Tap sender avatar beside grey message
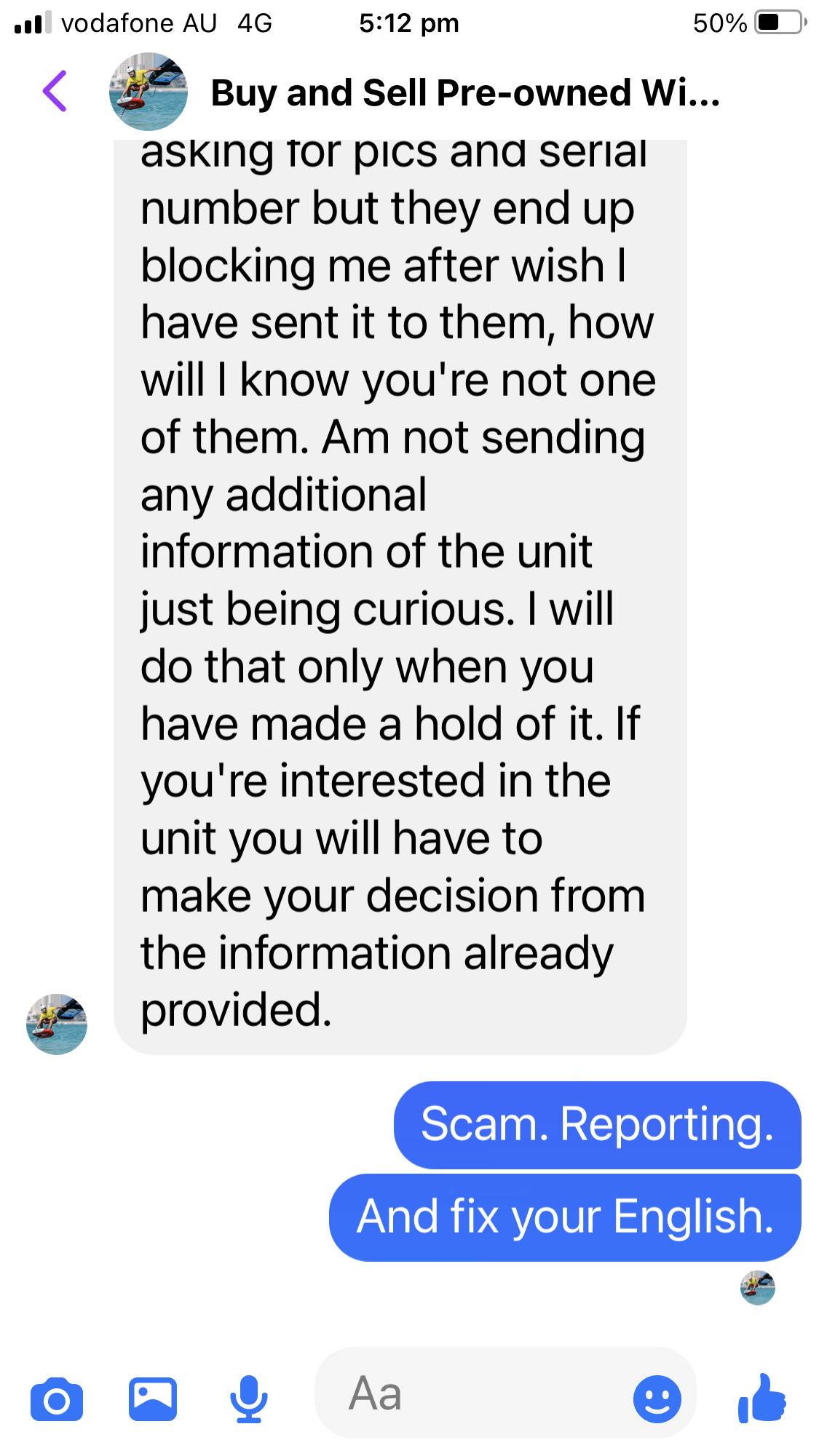The image size is (819, 1456). coord(57,1025)
